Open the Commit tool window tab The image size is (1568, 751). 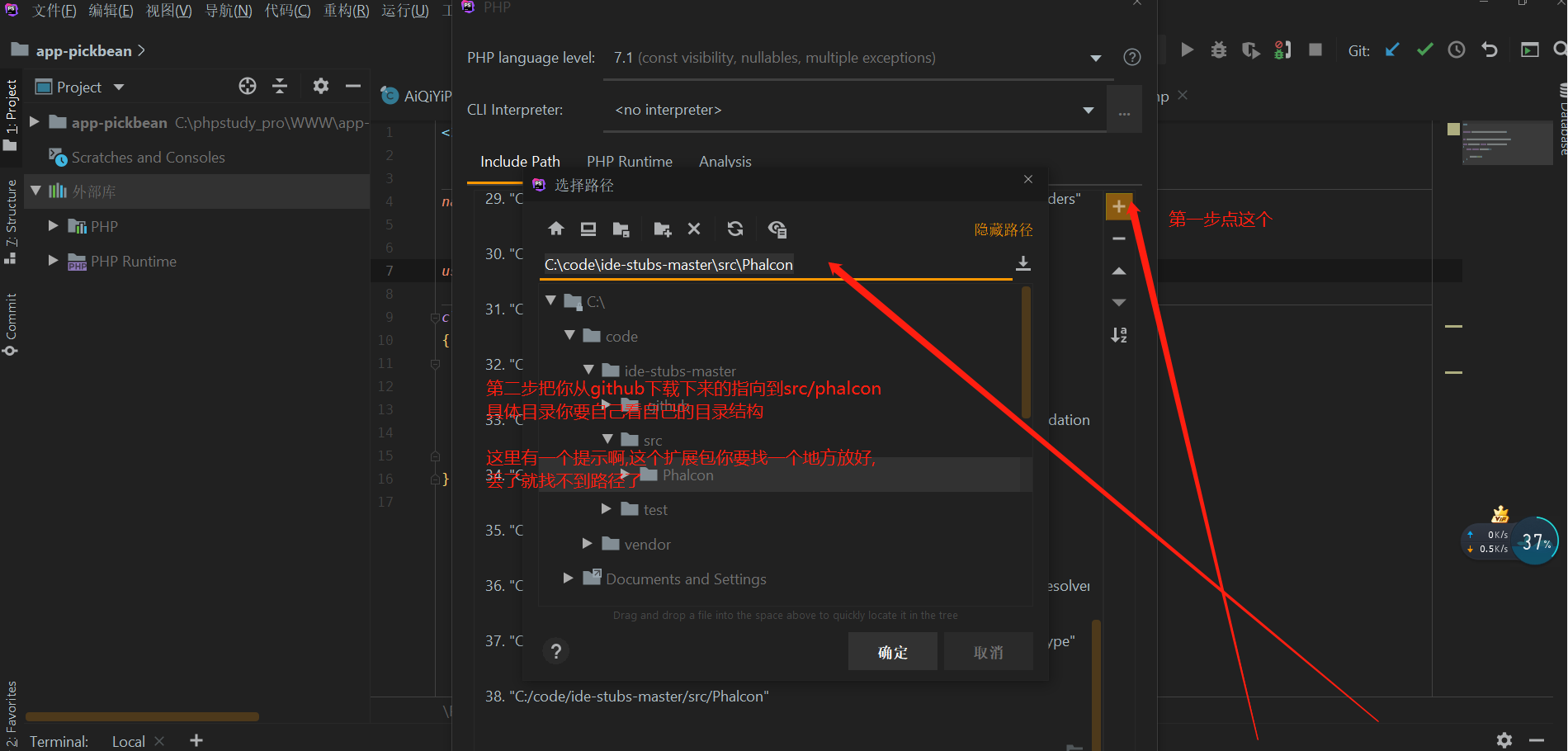click(11, 324)
